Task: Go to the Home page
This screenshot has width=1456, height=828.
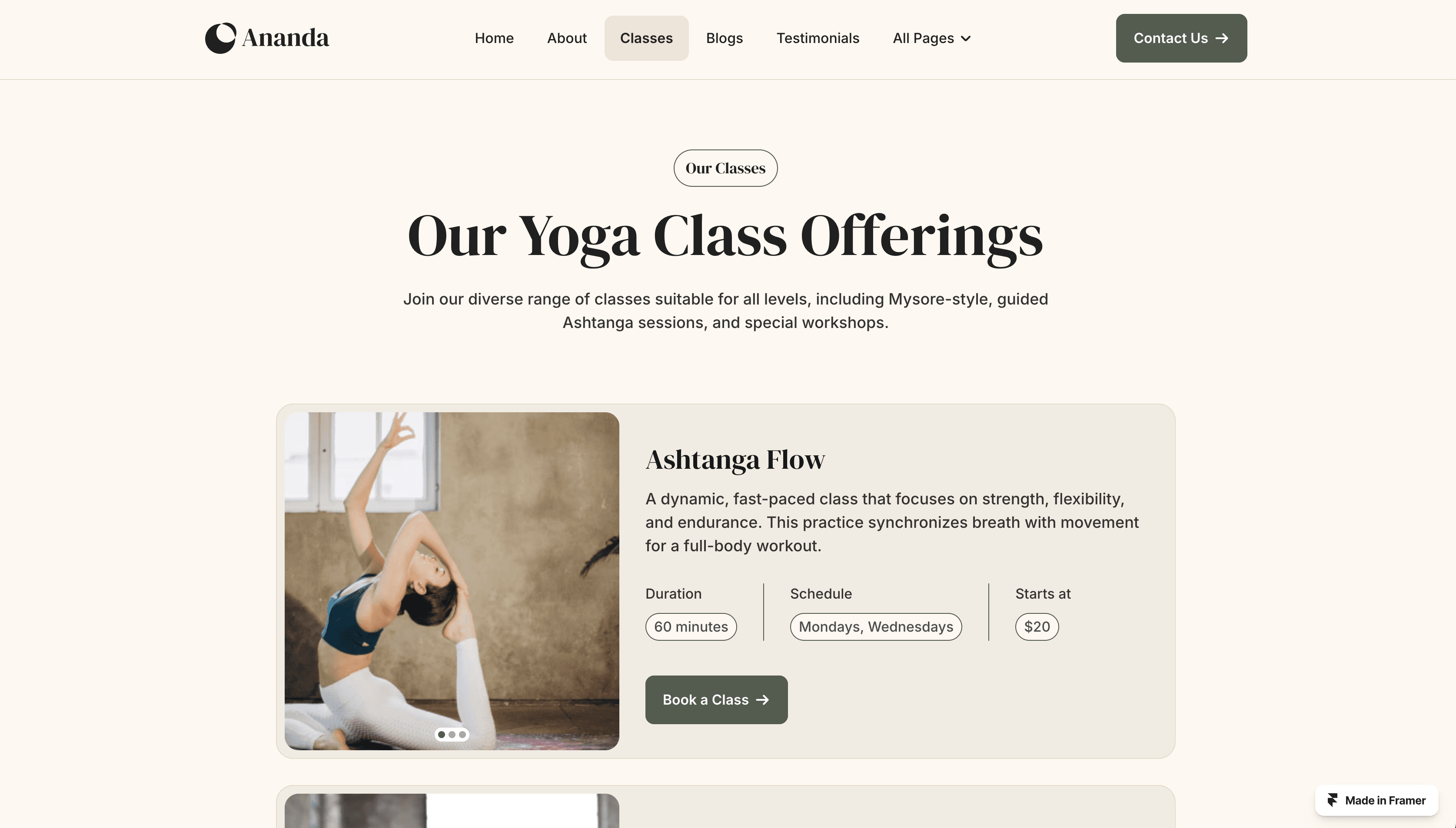Action: tap(494, 38)
